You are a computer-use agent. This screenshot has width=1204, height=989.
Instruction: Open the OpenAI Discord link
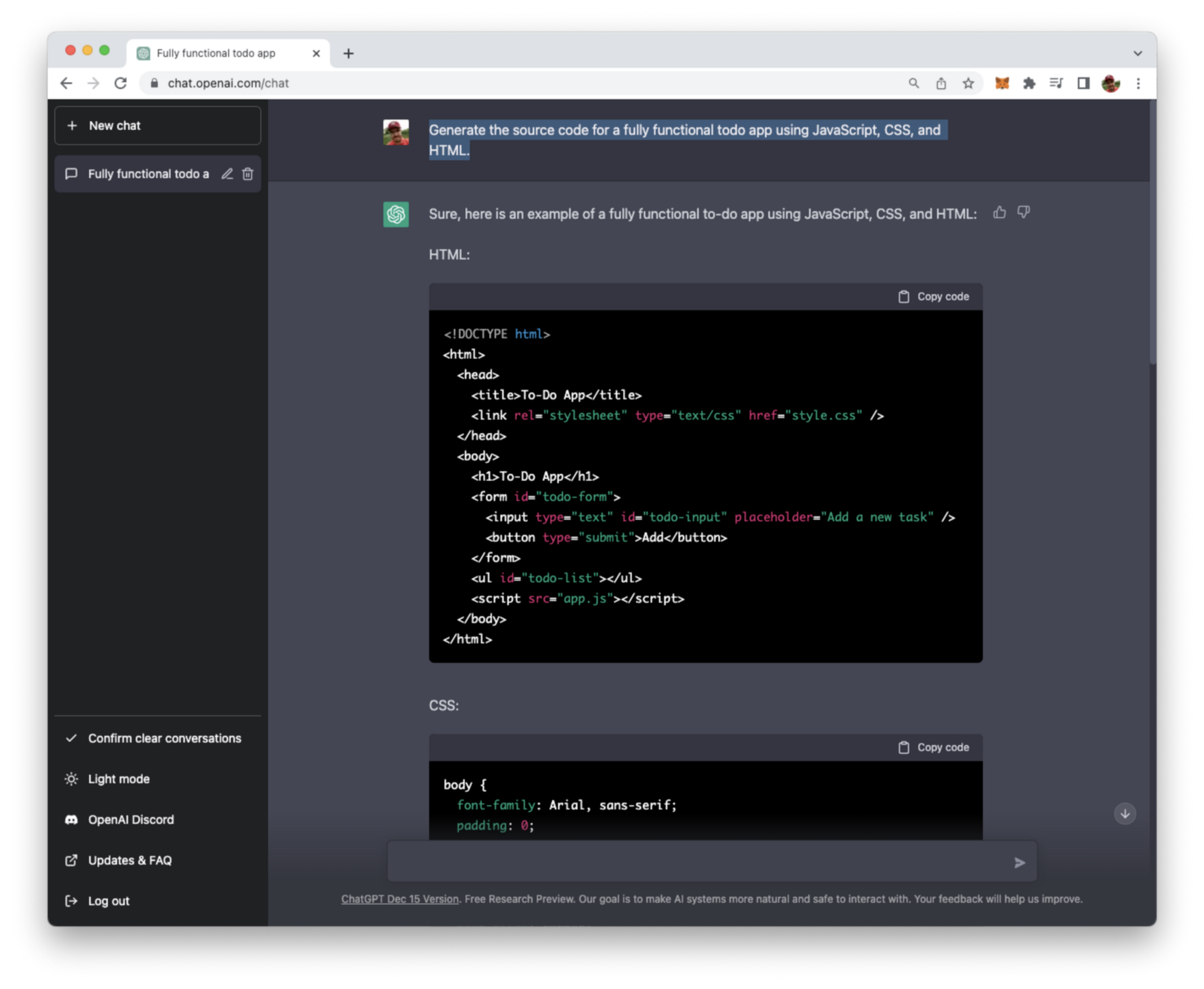157,819
